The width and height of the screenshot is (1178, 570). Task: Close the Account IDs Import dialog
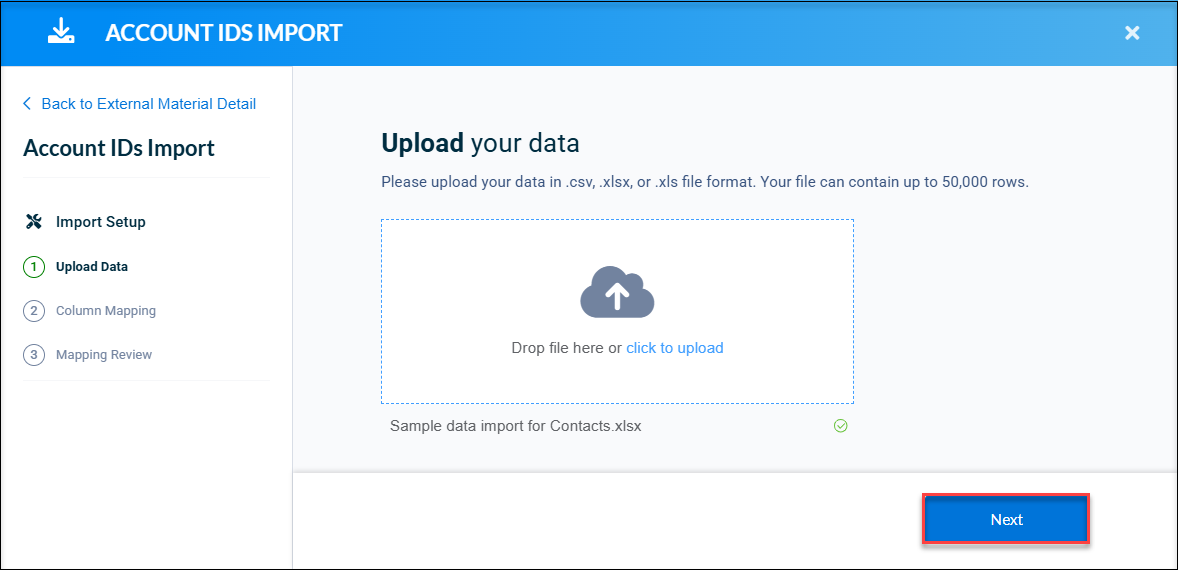pos(1132,32)
